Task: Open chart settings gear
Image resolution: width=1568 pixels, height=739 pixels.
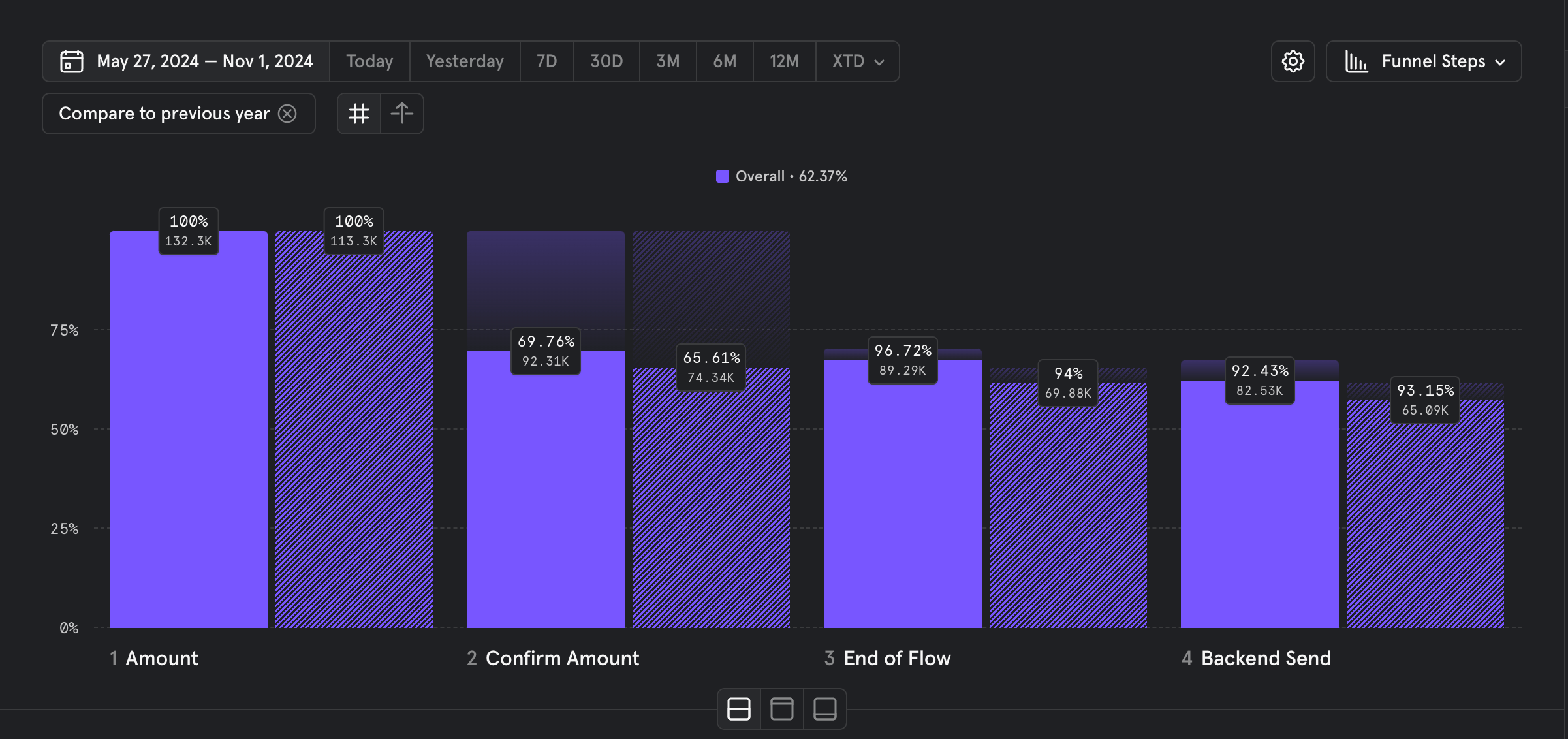Action: pyautogui.click(x=1293, y=61)
